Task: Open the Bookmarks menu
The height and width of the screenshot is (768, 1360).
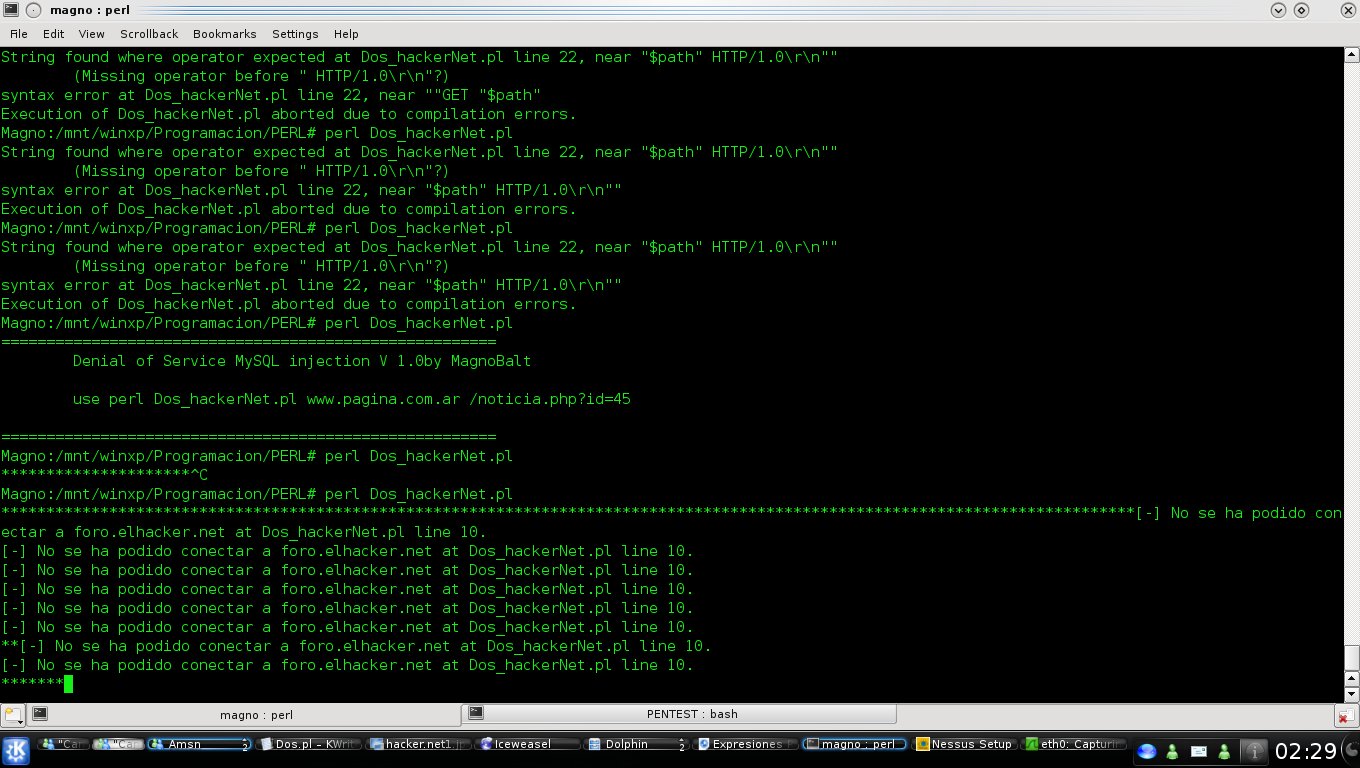Action: (225, 34)
